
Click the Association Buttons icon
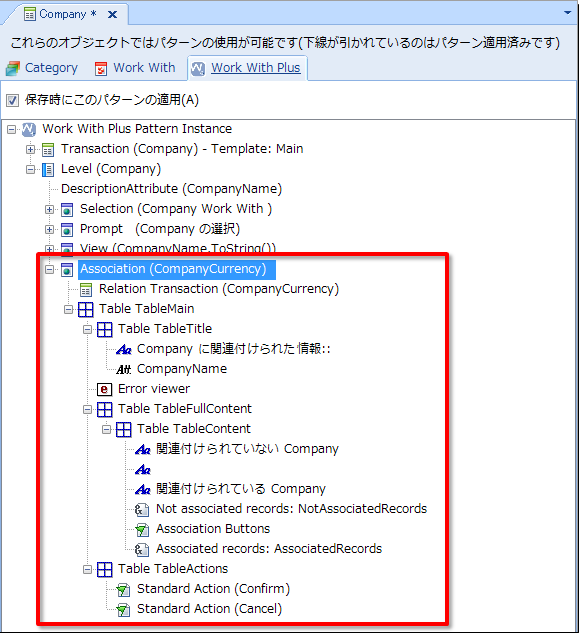point(142,529)
